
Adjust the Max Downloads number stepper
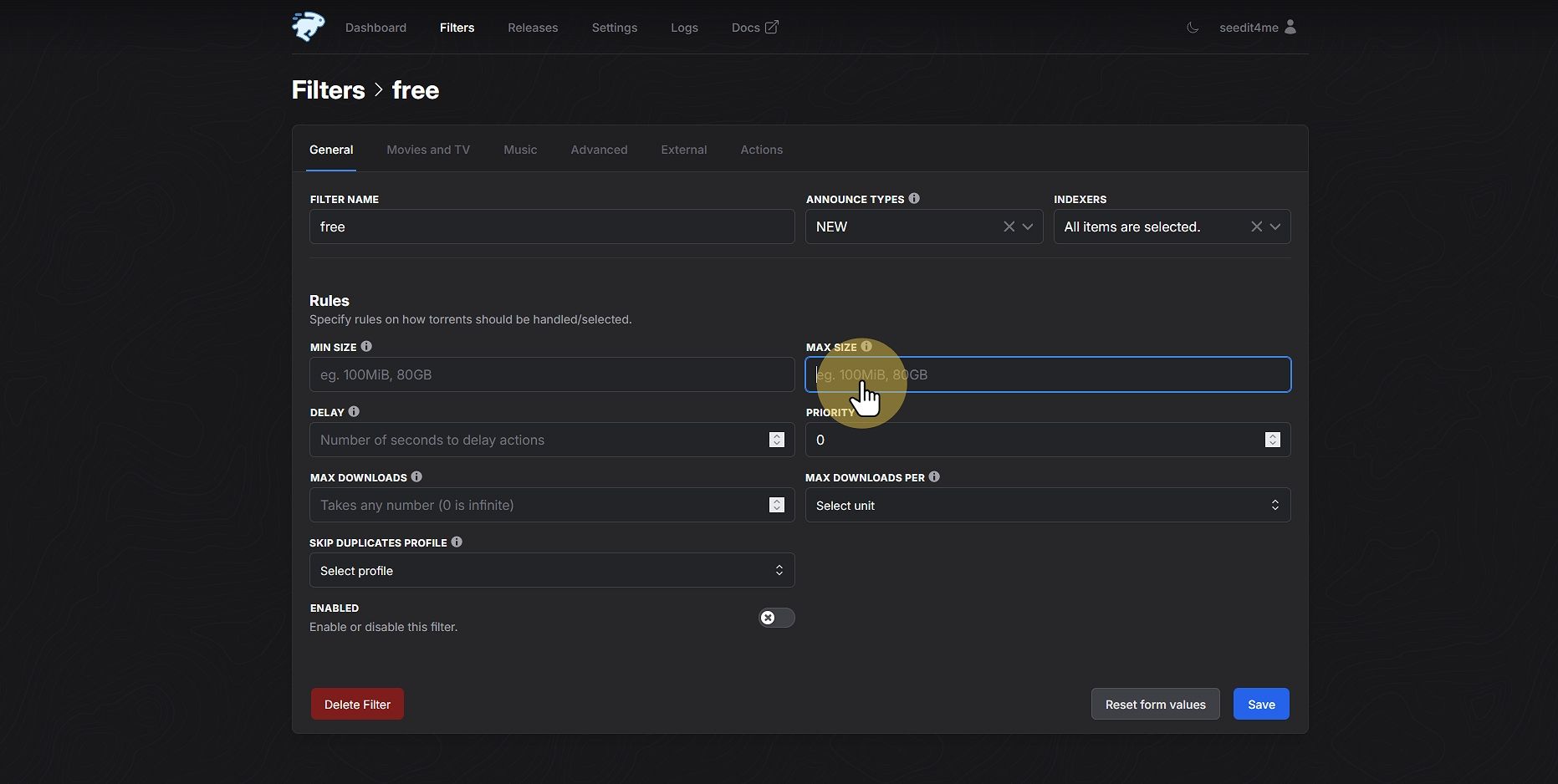coord(777,505)
